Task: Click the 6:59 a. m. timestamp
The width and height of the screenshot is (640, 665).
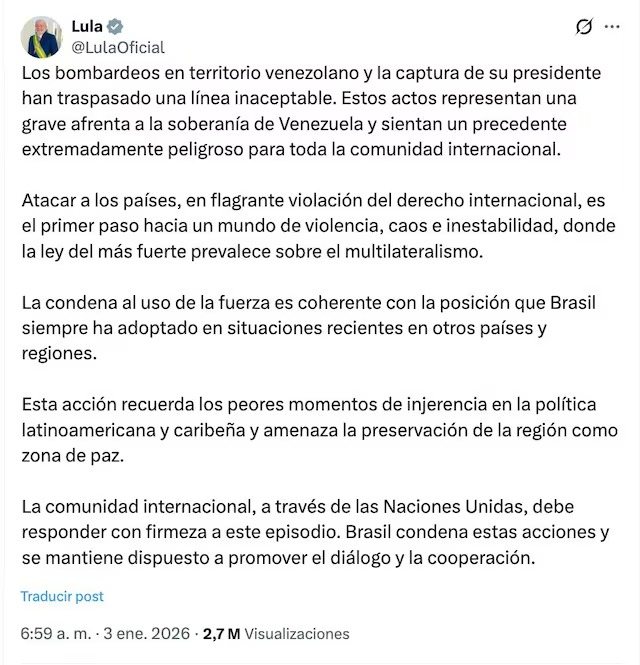Action: [x=55, y=633]
